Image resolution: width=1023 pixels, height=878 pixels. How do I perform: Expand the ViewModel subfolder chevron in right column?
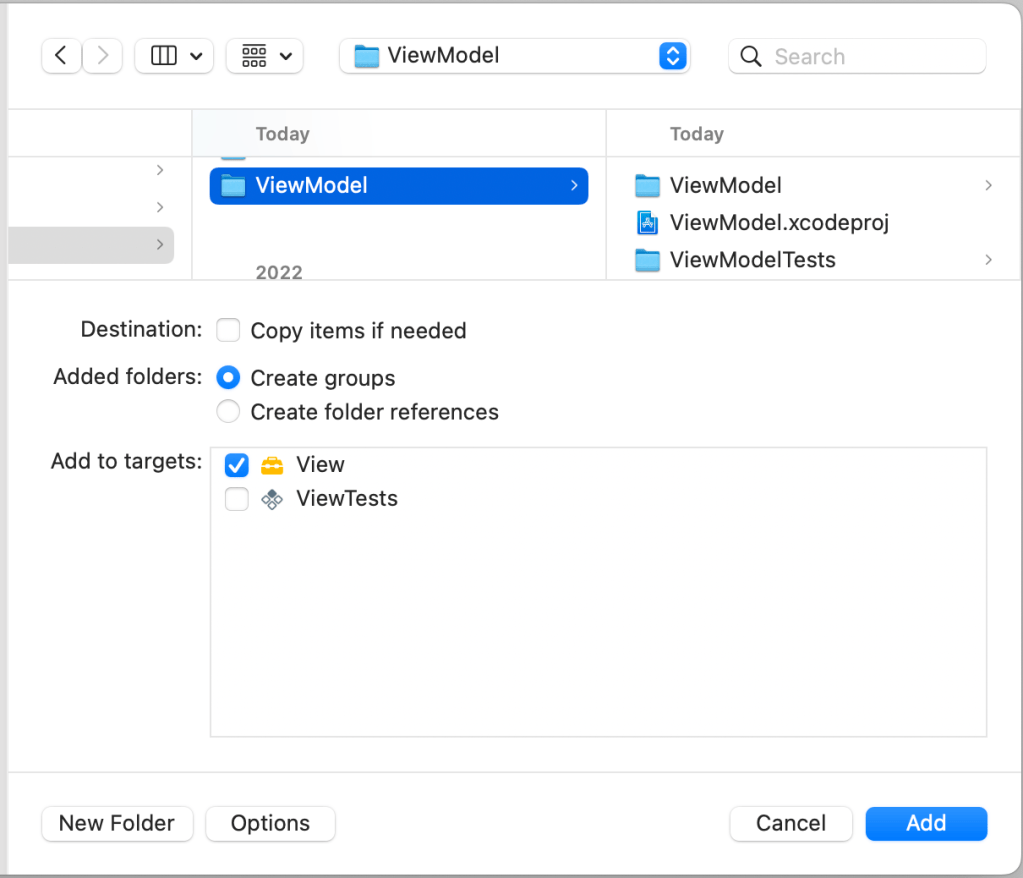(x=988, y=185)
